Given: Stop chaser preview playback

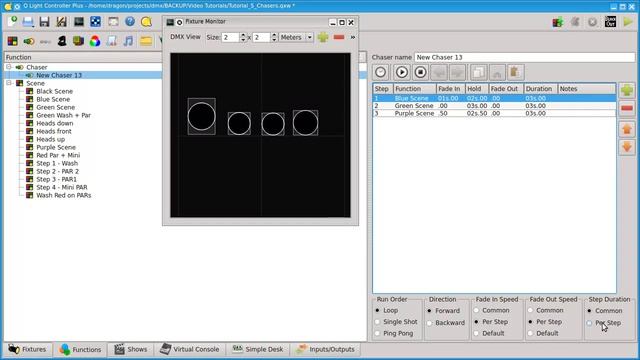Looking at the screenshot, I should coord(420,72).
